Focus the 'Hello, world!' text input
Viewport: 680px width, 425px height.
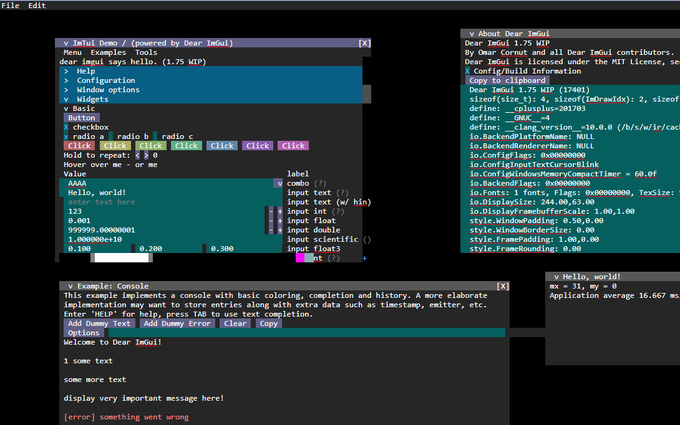[171, 193]
